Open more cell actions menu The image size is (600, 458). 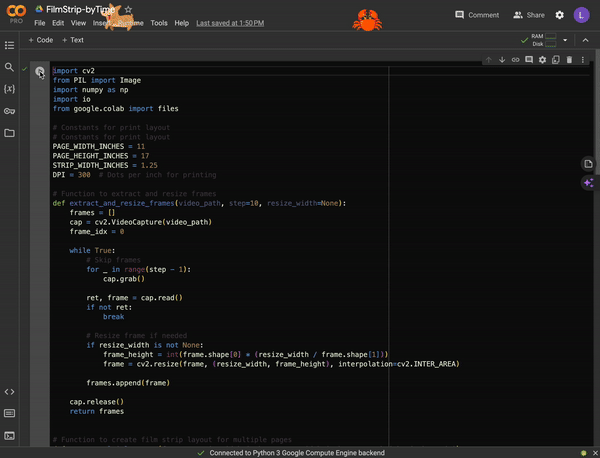[x=582, y=60]
